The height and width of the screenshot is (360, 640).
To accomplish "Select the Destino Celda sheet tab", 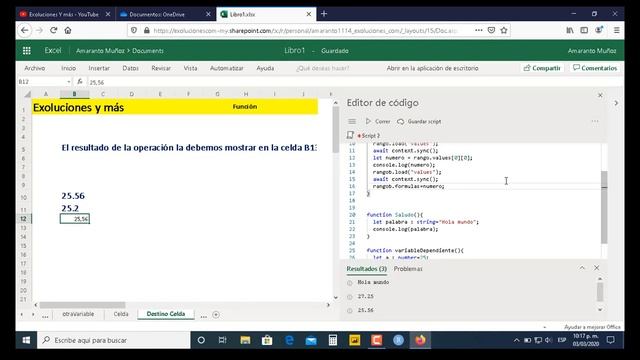I will [166, 314].
